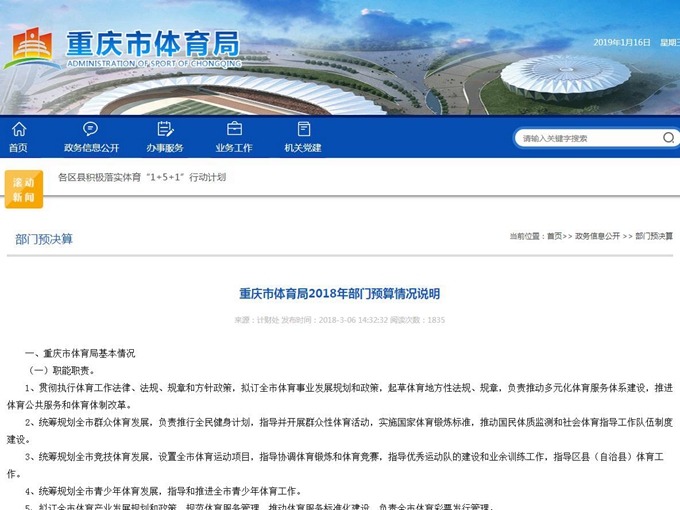Click the article title 重庆市体育局2018年部门预算情况说明
The height and width of the screenshot is (510, 680).
click(x=340, y=294)
